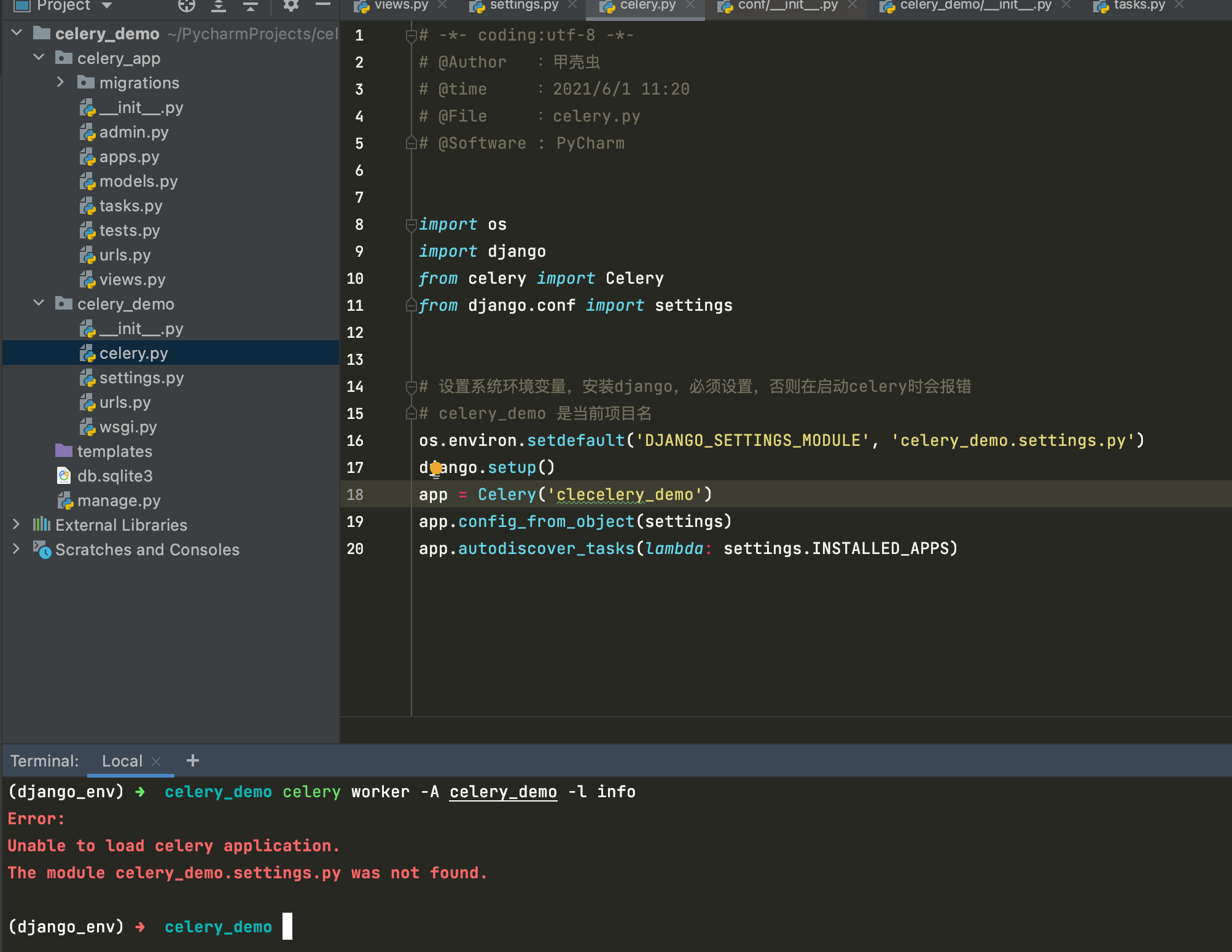Close the Local terminal session
This screenshot has height=952, width=1232.
pyautogui.click(x=156, y=762)
